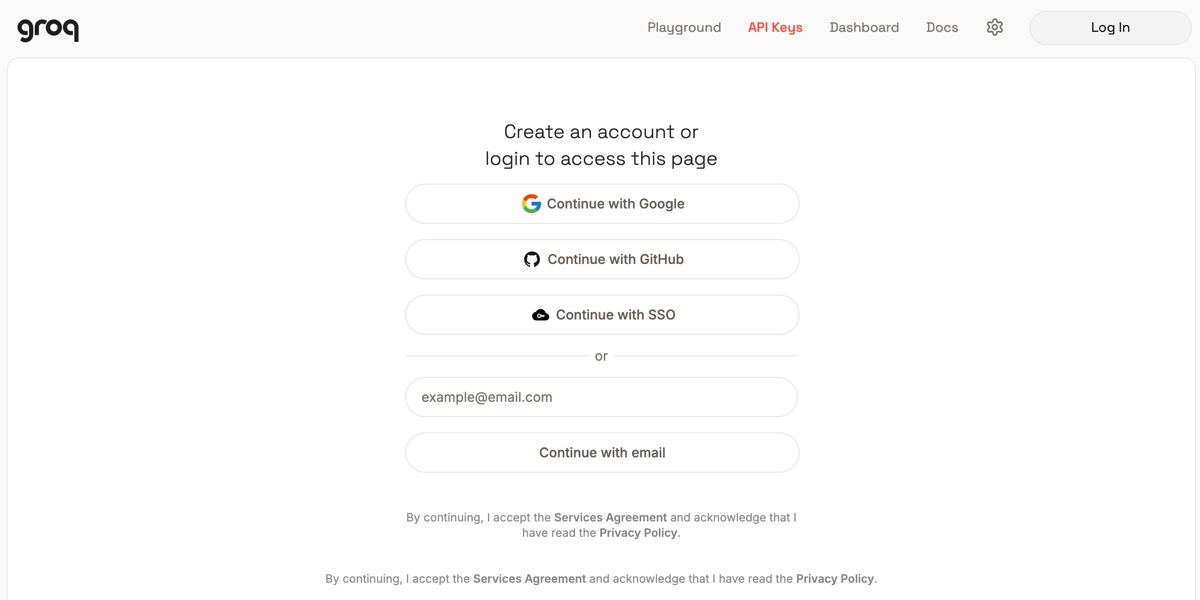
Task: Click the bottom Privacy Policy link
Action: click(x=835, y=578)
